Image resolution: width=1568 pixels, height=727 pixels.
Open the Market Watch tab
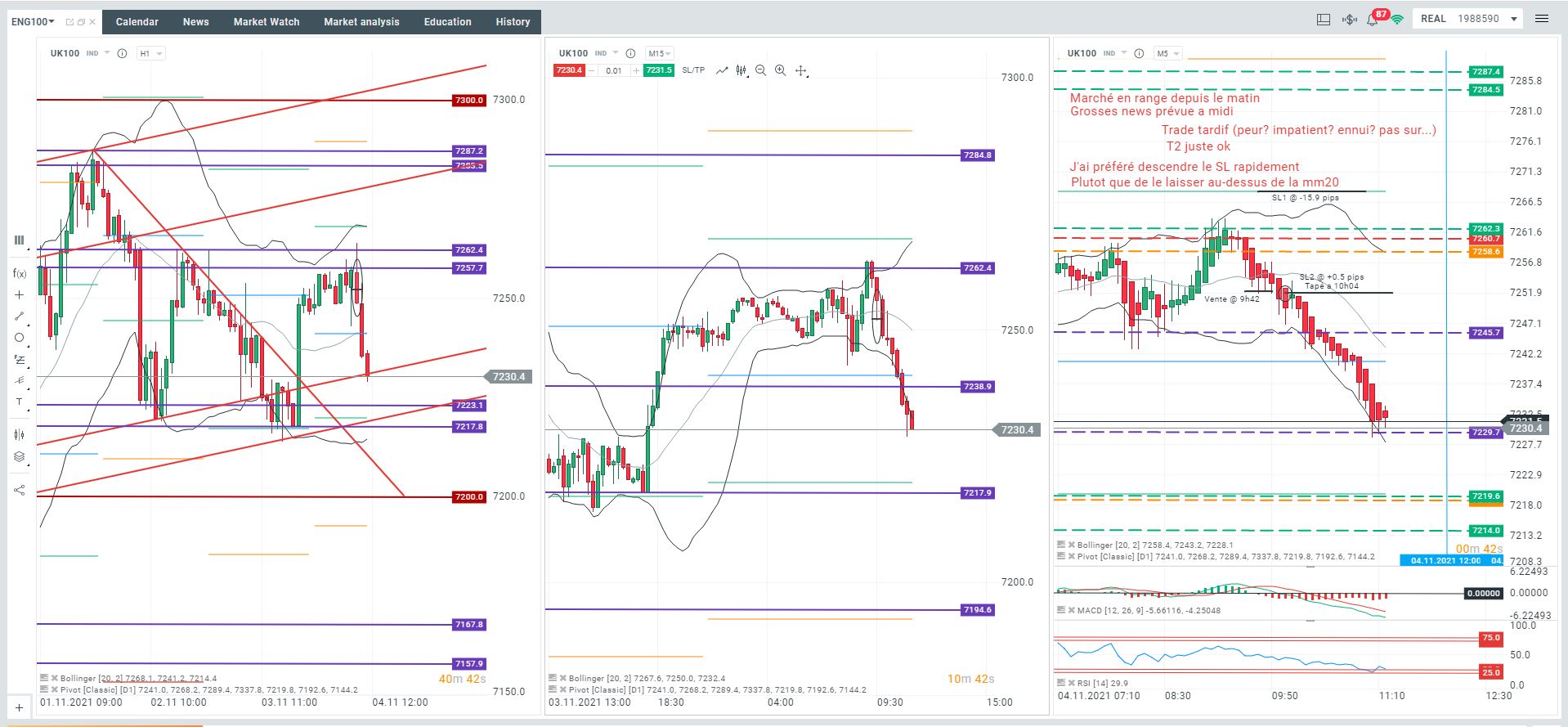(x=267, y=22)
